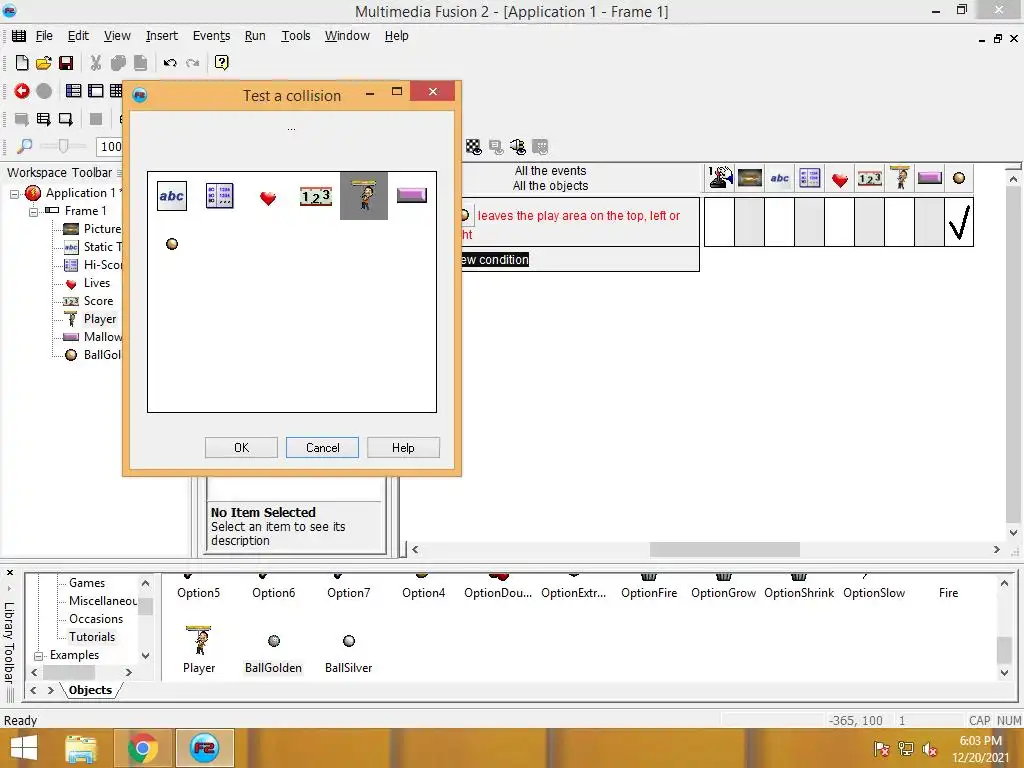Click the purple brick column header in event editor
1024x768 pixels.
pyautogui.click(x=929, y=178)
